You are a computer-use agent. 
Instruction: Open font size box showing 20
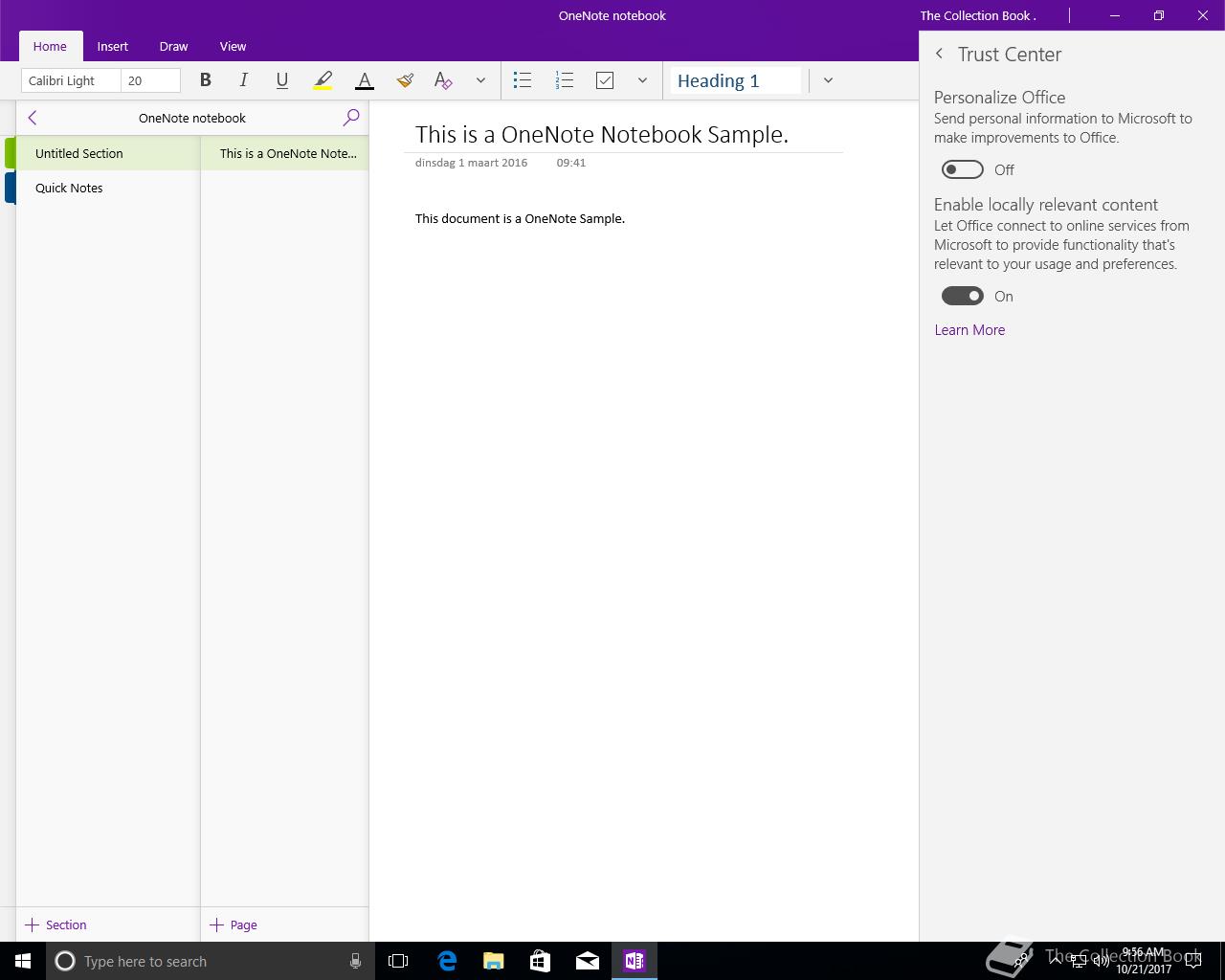(x=150, y=80)
